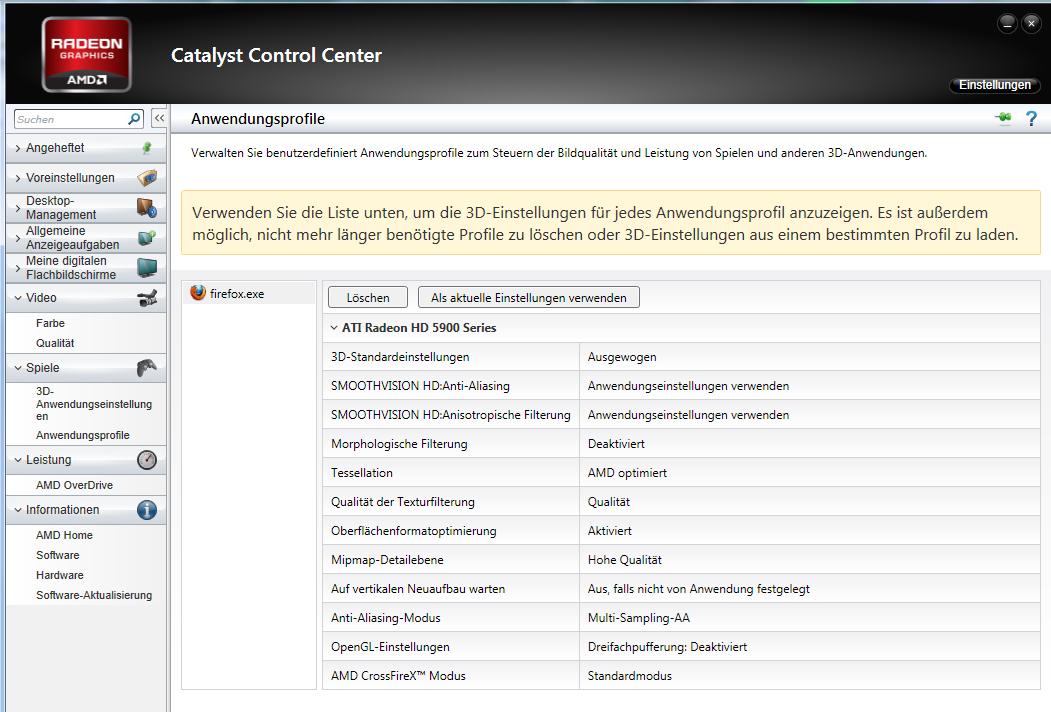This screenshot has width=1051, height=712.
Task: Open the Einstellungen button at top right
Action: tap(995, 85)
